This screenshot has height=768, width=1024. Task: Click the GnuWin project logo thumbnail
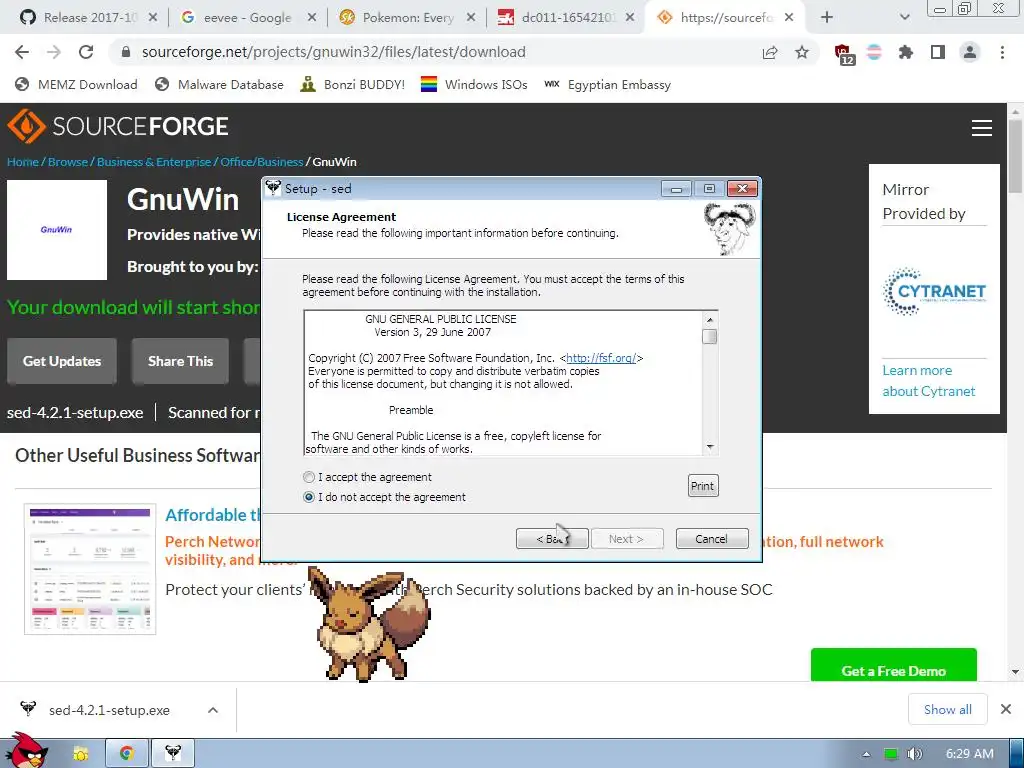[57, 230]
